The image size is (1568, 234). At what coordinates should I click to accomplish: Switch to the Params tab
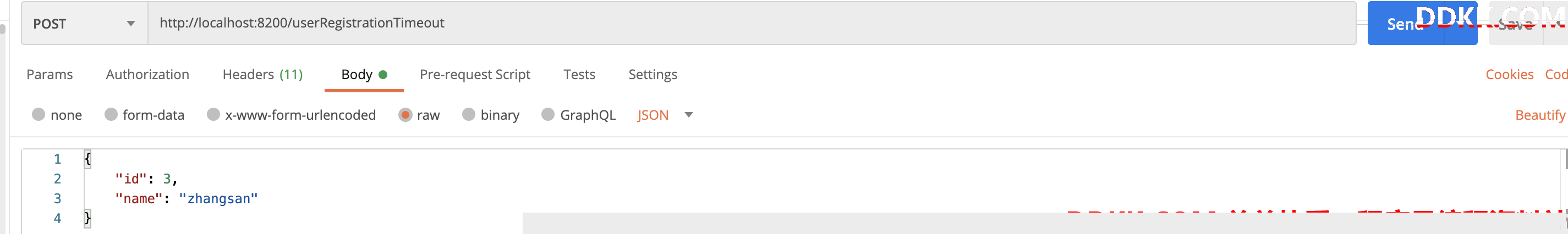[50, 74]
